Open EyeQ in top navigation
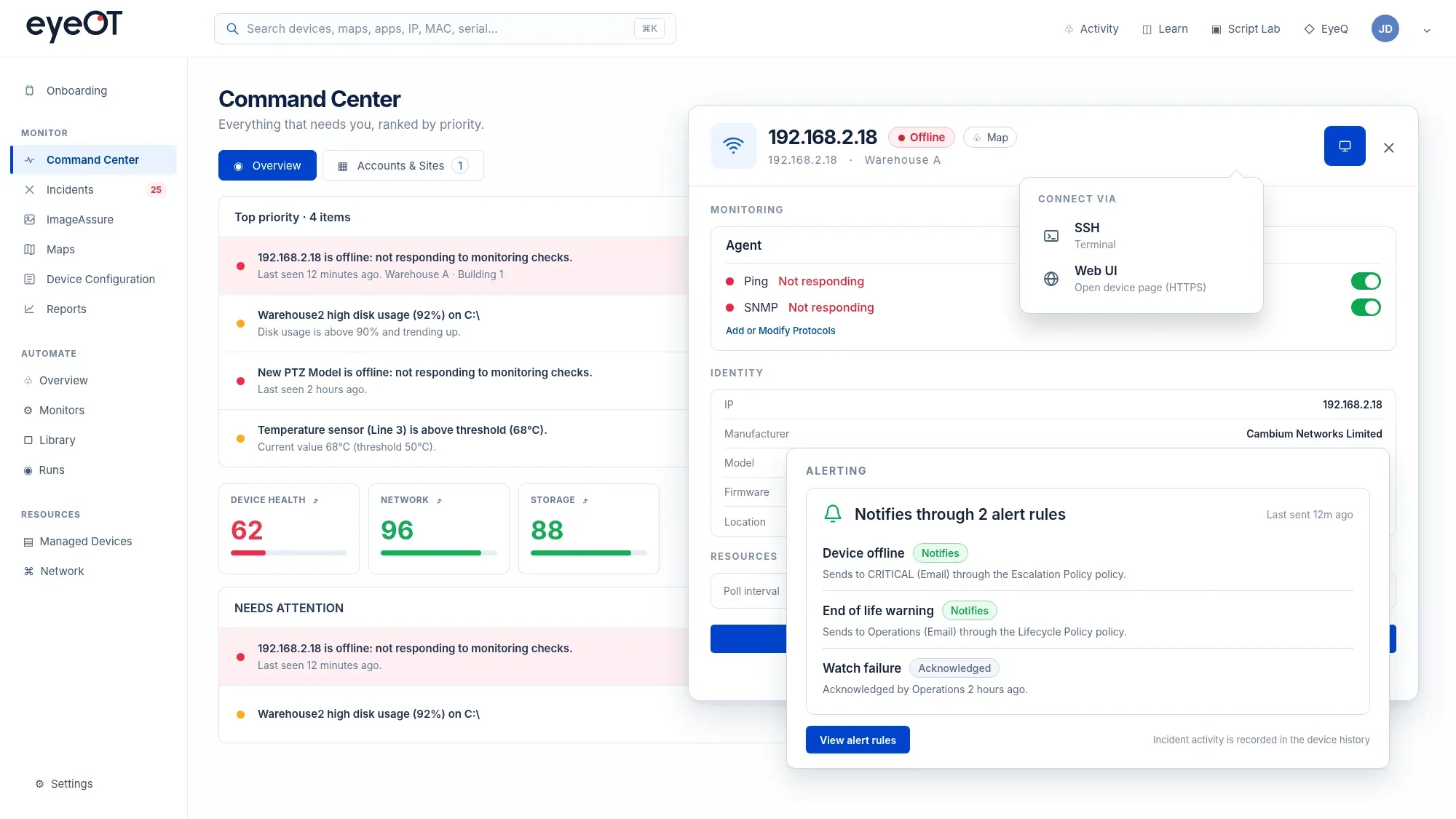 1326,28
